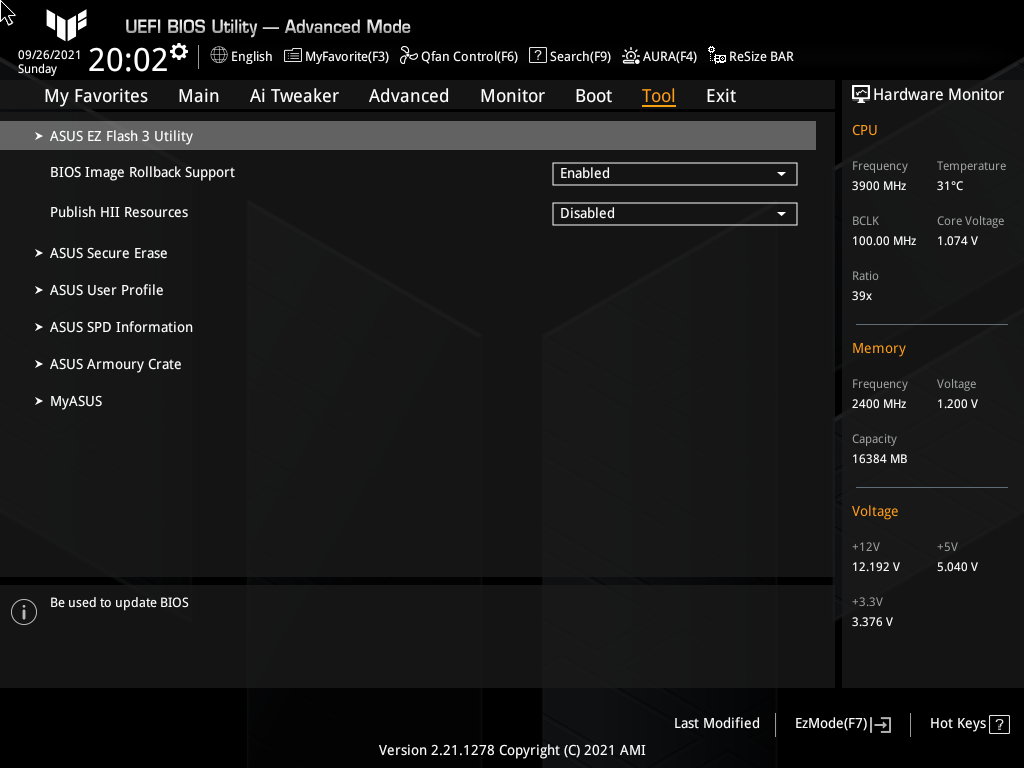Click the gear icon beside the clock
1024x768 pixels.
pyautogui.click(x=178, y=49)
